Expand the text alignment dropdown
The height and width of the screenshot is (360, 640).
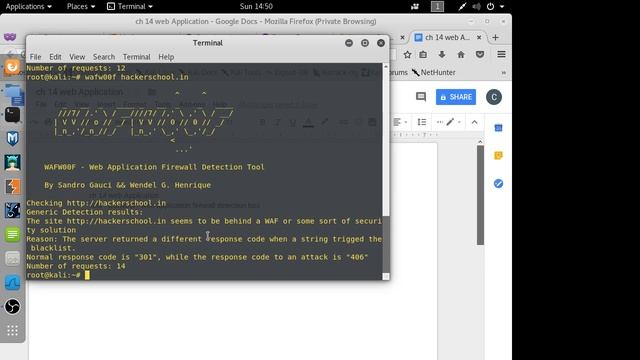pos(400,122)
